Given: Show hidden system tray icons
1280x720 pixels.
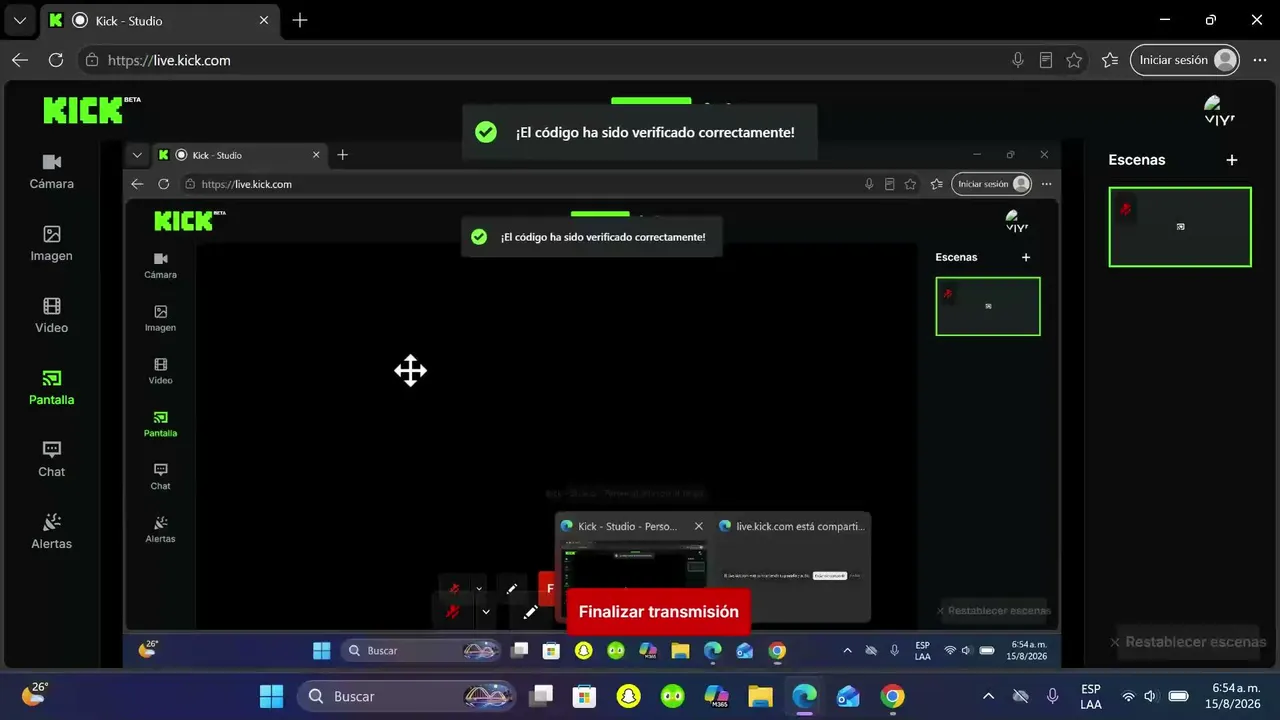Looking at the screenshot, I should [x=988, y=696].
